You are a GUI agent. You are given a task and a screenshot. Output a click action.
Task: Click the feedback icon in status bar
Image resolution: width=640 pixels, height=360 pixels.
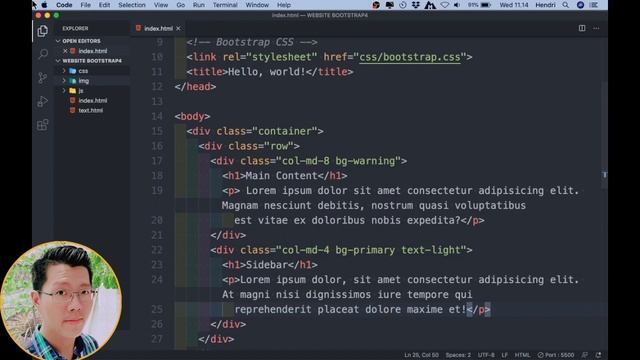pyautogui.click(x=585, y=355)
